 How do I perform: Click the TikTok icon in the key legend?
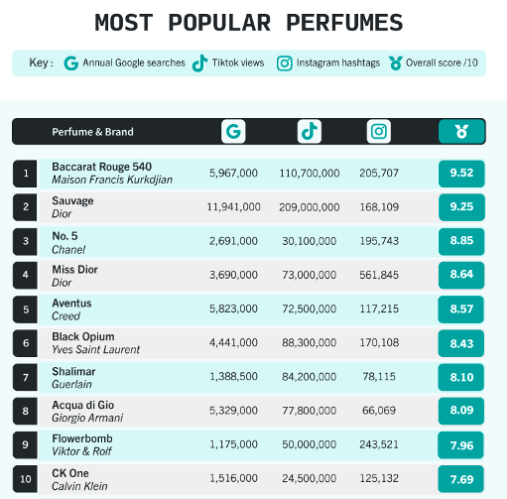pyautogui.click(x=200, y=63)
